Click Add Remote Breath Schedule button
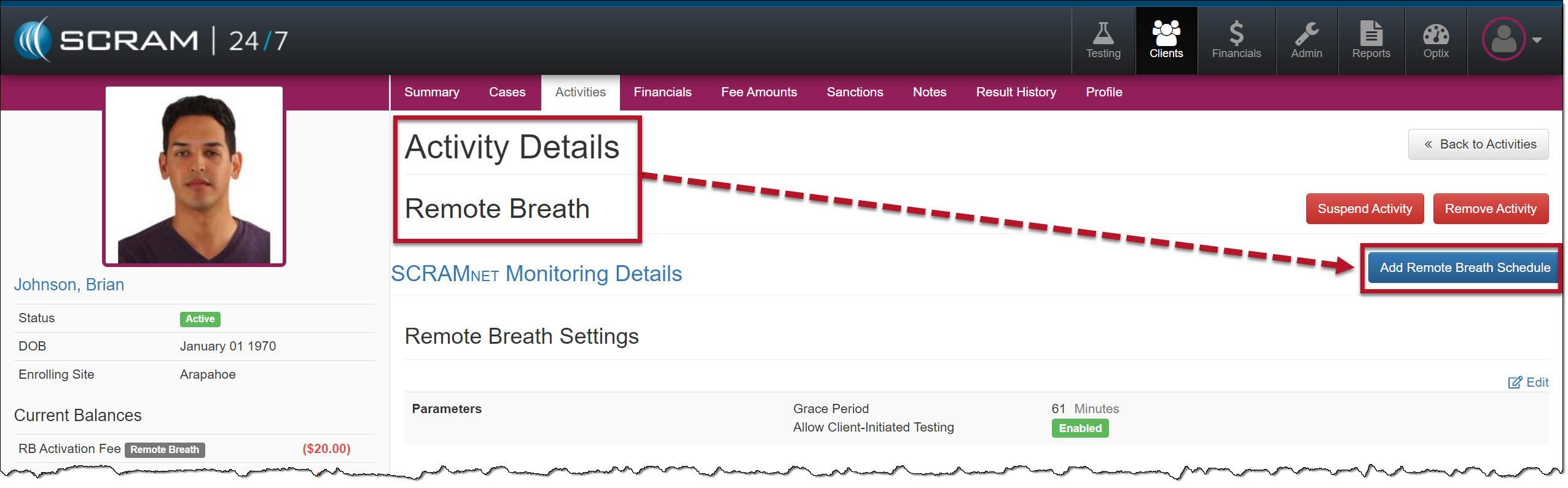Image resolution: width=1568 pixels, height=488 pixels. pos(1464,268)
